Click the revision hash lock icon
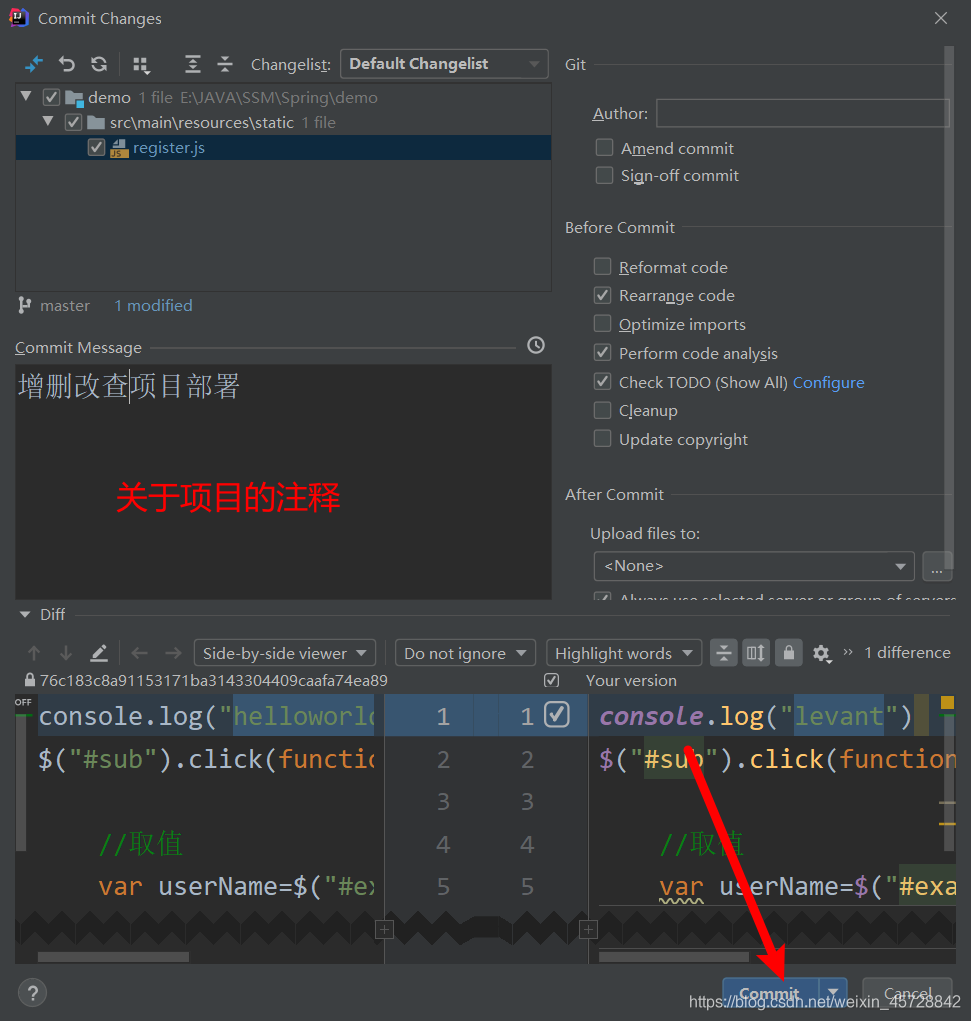971x1021 pixels. tap(29, 680)
